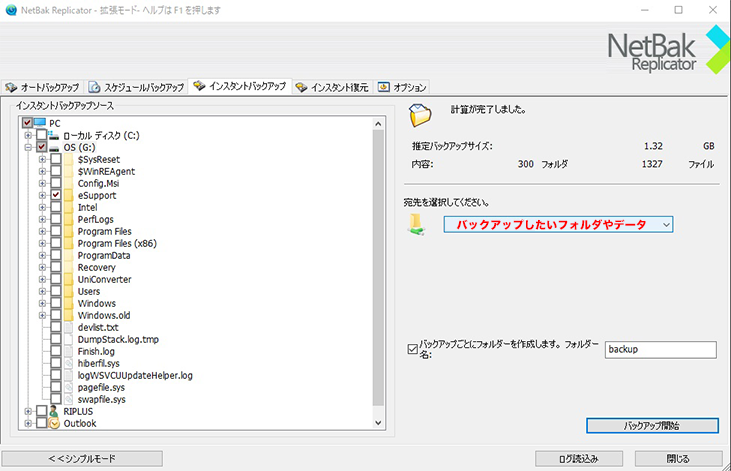Click the Windows folder icon
Screen dimensions: 731x471
(69, 303)
